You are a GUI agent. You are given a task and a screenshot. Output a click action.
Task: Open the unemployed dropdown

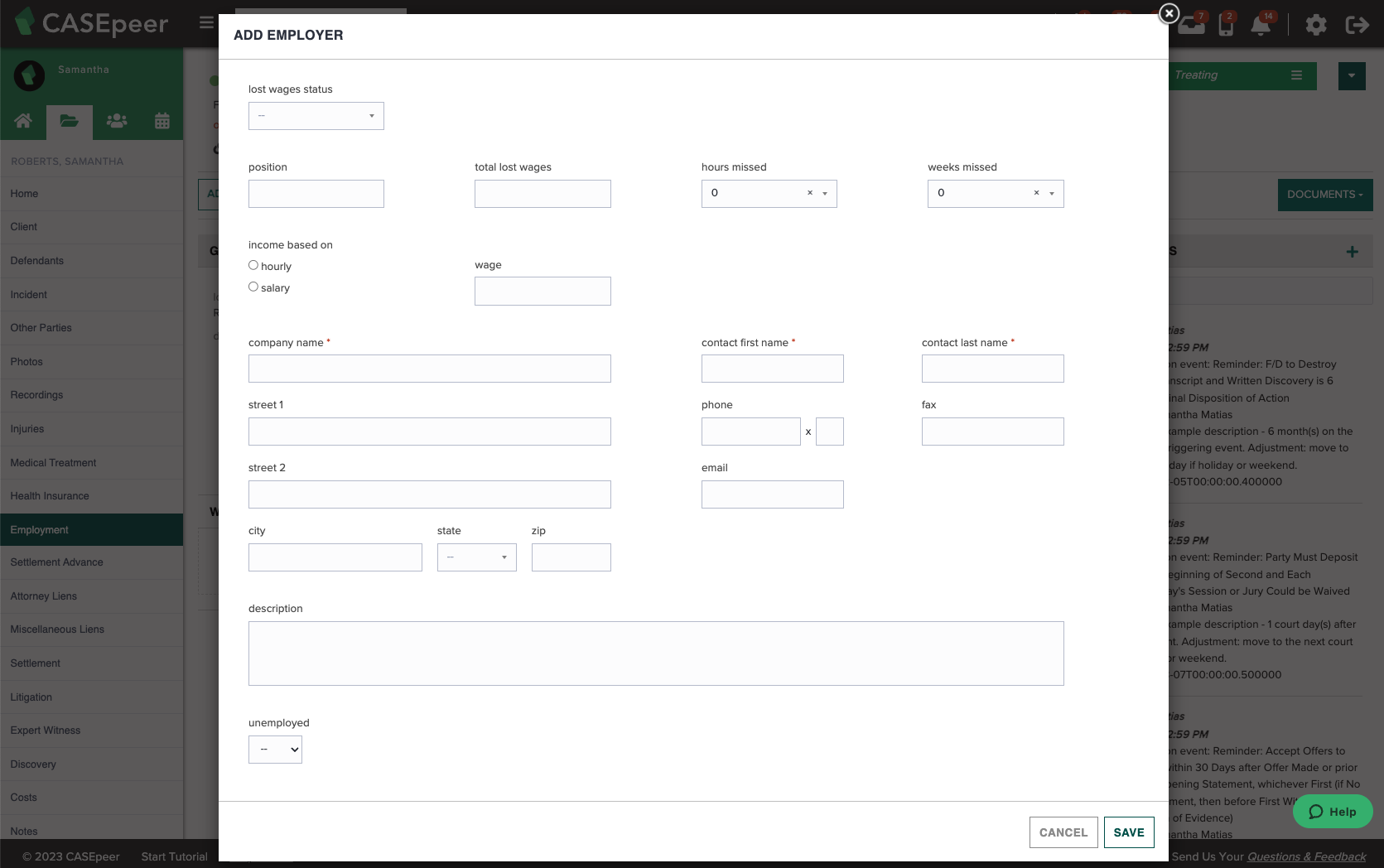click(x=275, y=749)
